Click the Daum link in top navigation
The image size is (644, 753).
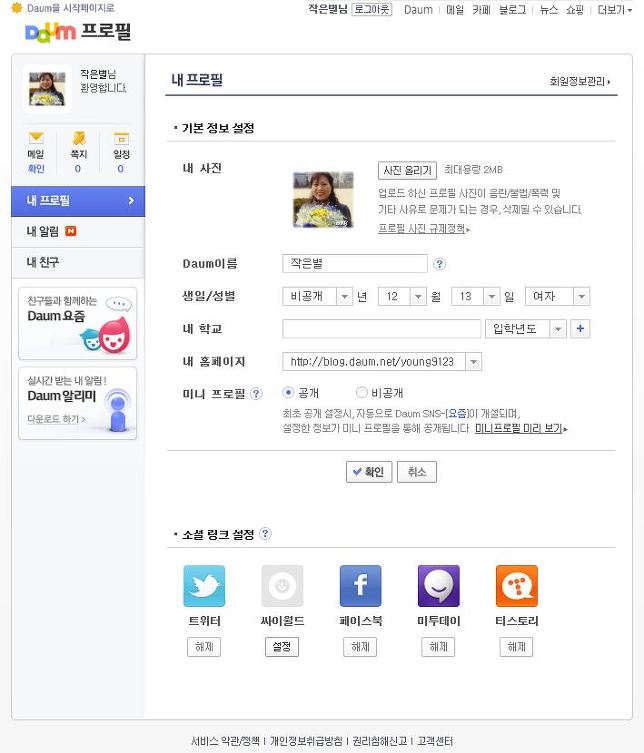[418, 10]
